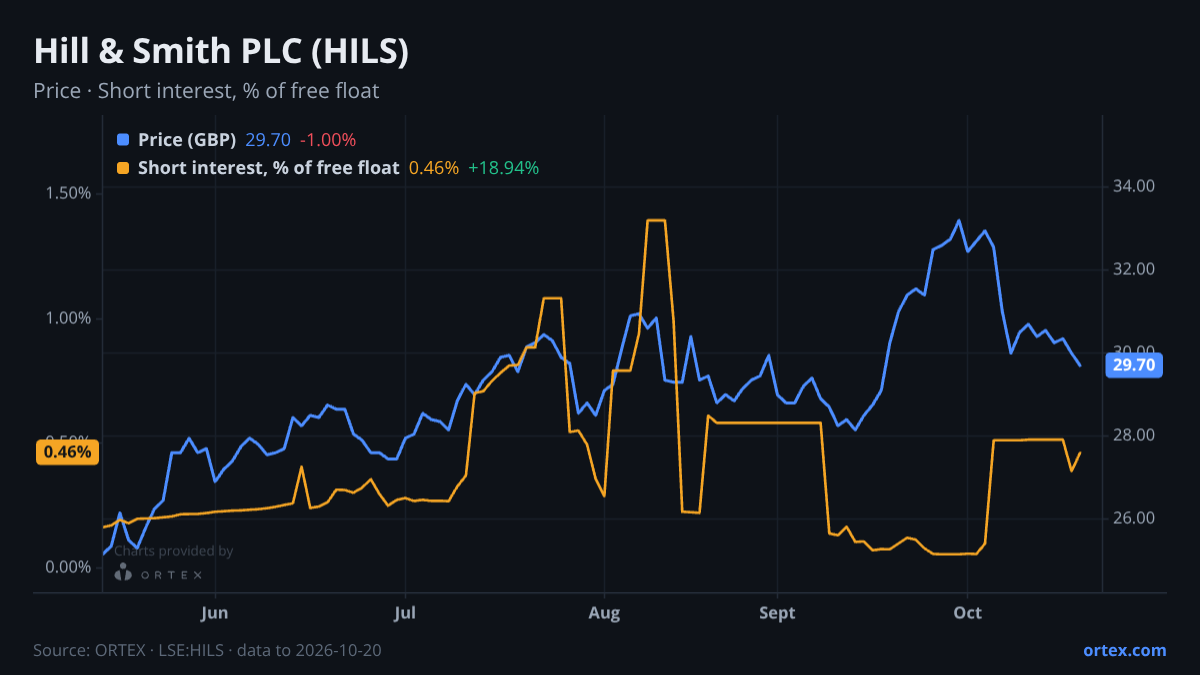Click the 1.50% left axis label
This screenshot has height=675, width=1200.
67,193
